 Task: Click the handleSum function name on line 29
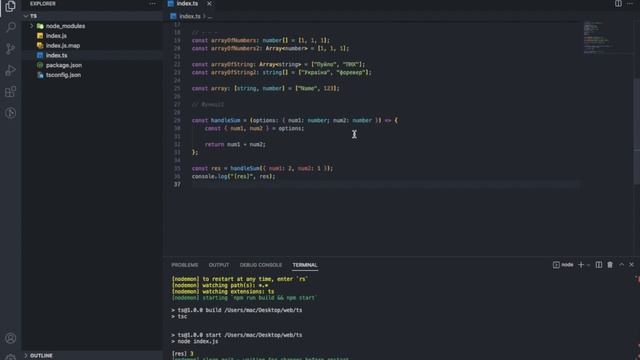(225, 120)
